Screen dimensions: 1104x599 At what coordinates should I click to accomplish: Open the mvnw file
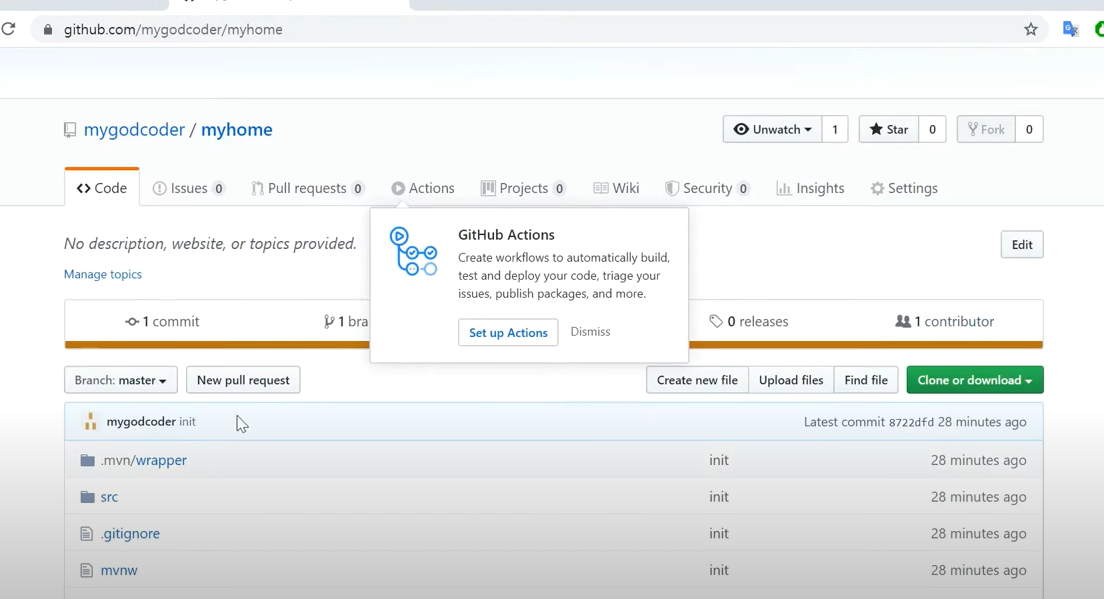(119, 570)
